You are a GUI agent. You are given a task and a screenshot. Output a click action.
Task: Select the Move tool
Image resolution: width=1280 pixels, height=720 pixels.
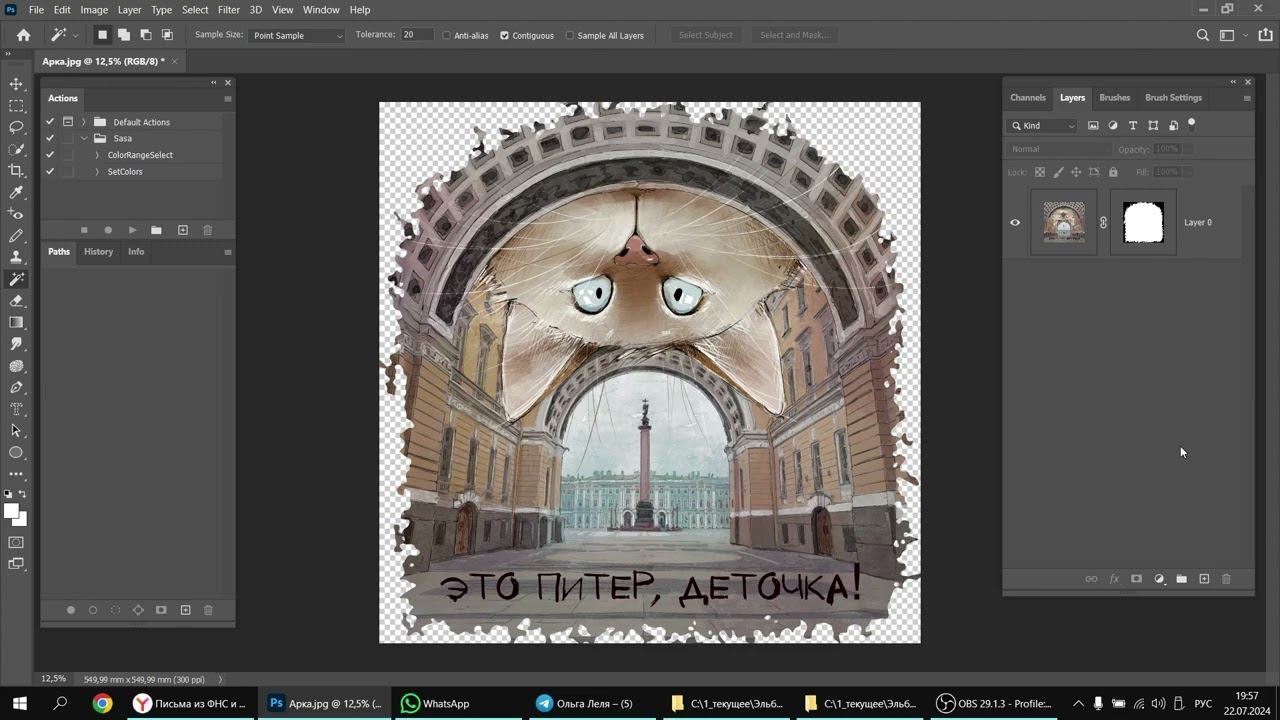tap(16, 84)
